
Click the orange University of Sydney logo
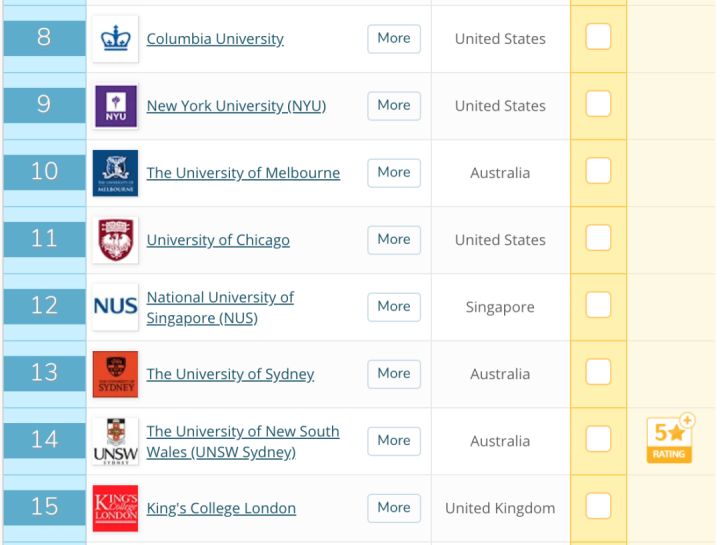point(115,374)
